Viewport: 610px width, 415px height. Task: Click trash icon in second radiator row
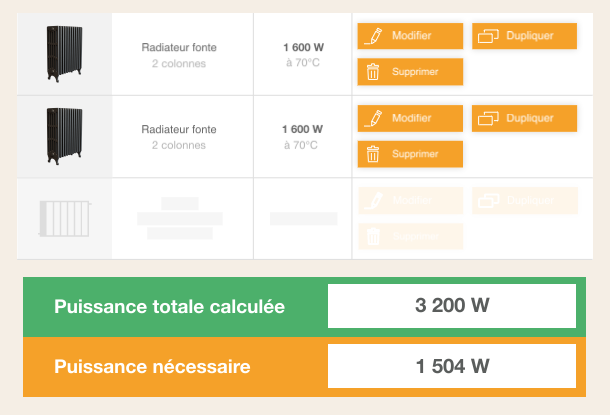pyautogui.click(x=373, y=154)
